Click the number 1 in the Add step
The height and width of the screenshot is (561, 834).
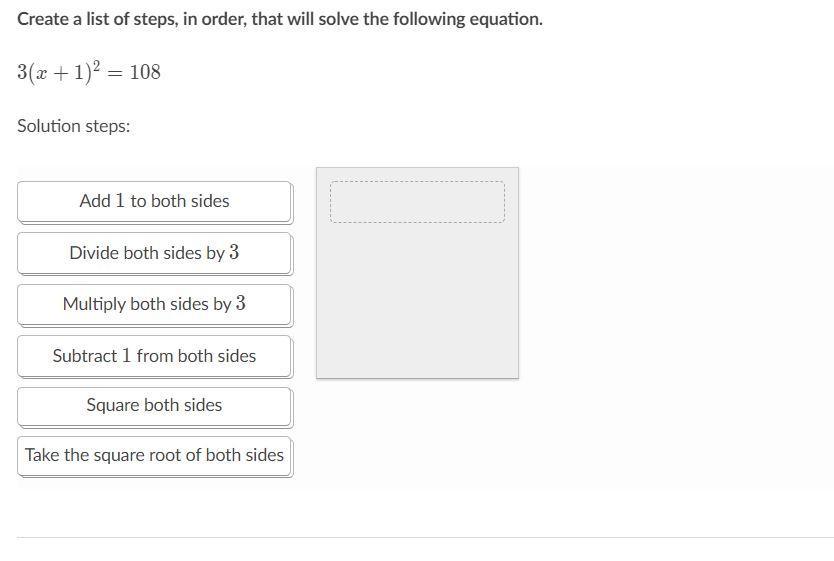pos(120,201)
